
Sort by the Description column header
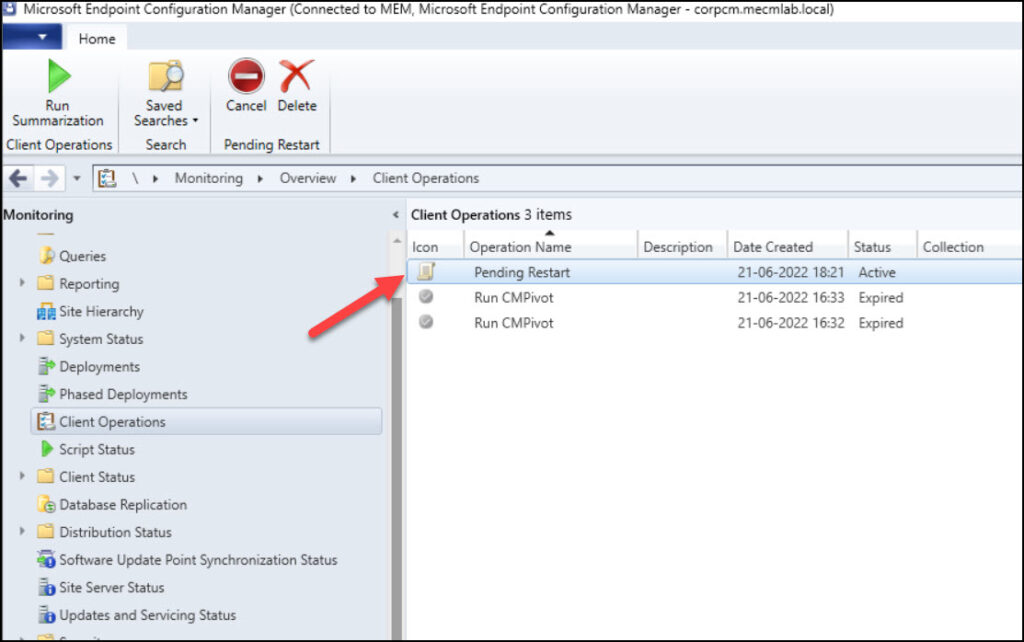click(x=682, y=247)
